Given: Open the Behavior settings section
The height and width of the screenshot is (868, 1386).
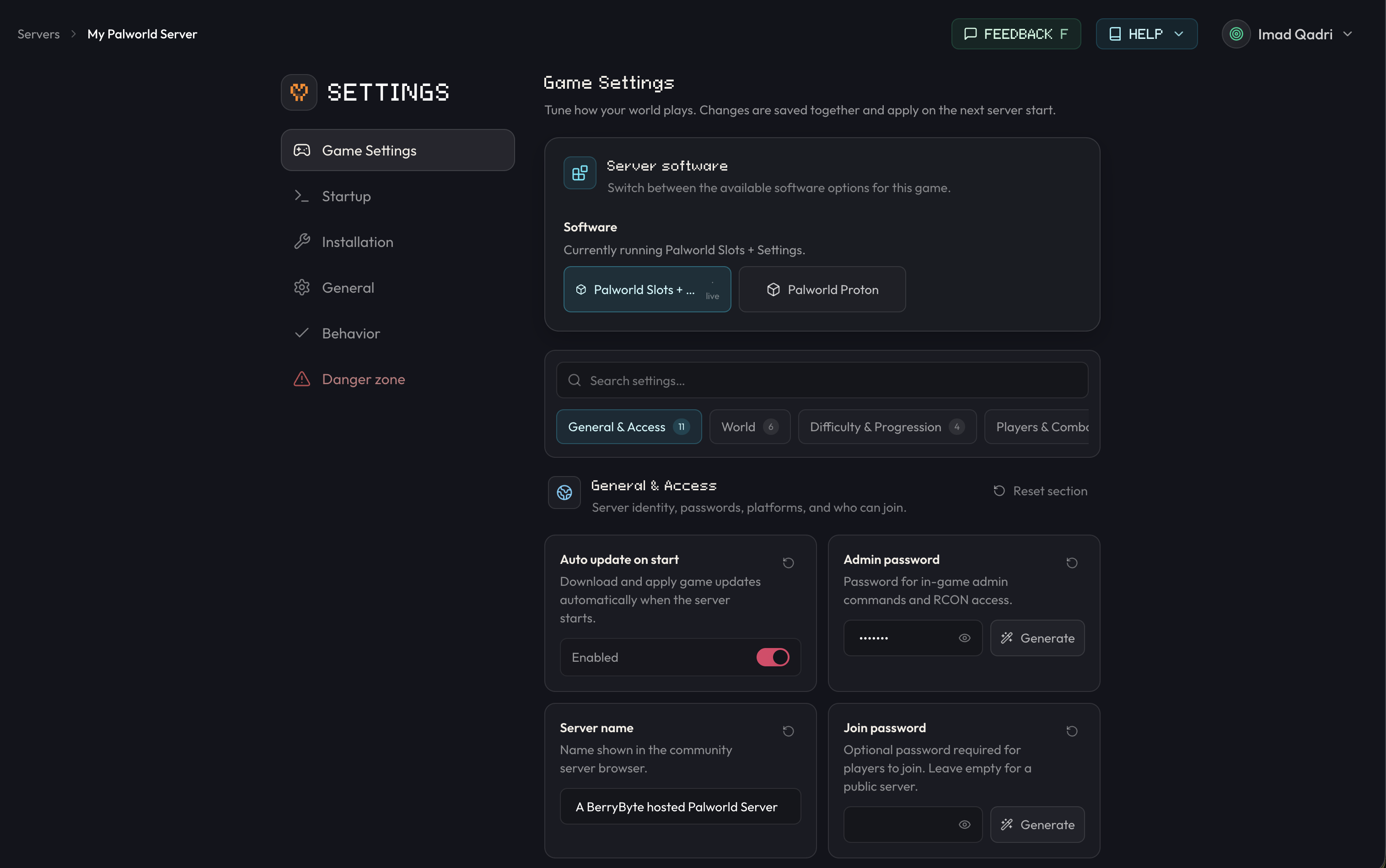Looking at the screenshot, I should [x=398, y=333].
